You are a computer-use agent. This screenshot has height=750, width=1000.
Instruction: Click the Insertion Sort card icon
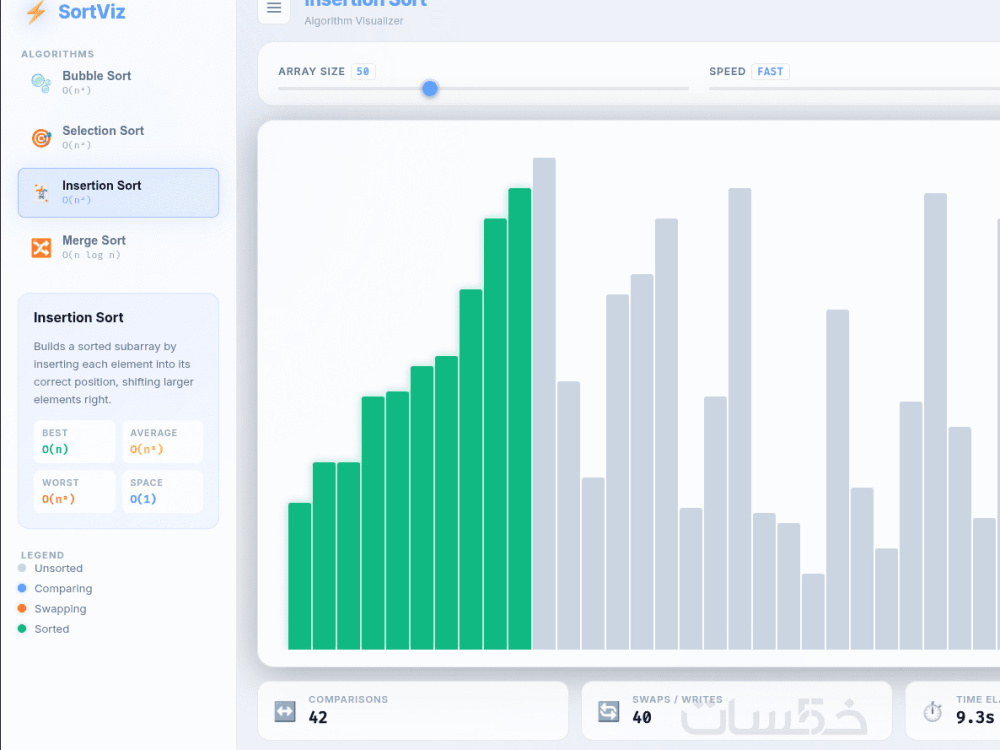point(41,193)
